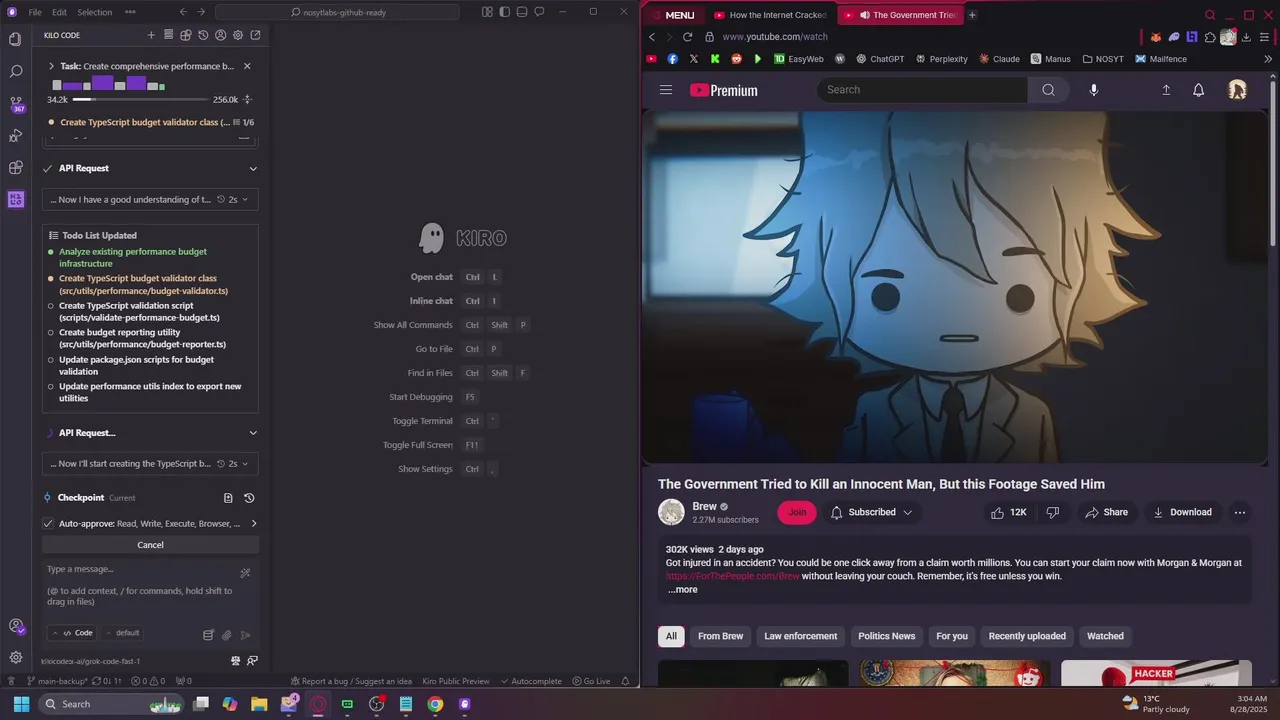Toggle Kiro bottom panel layout icon

point(522,12)
